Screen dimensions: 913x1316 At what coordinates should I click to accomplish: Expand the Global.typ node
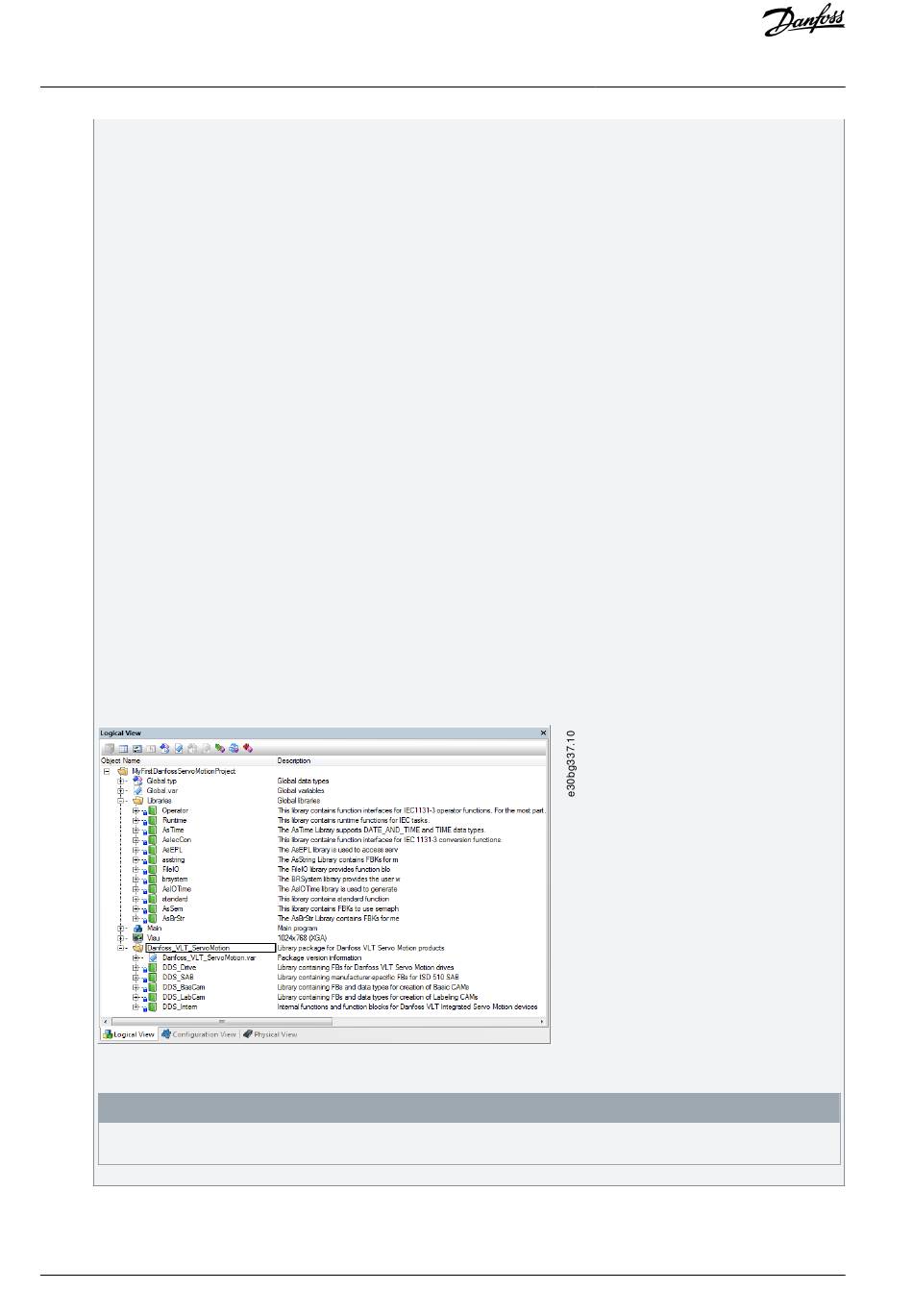[x=122, y=781]
